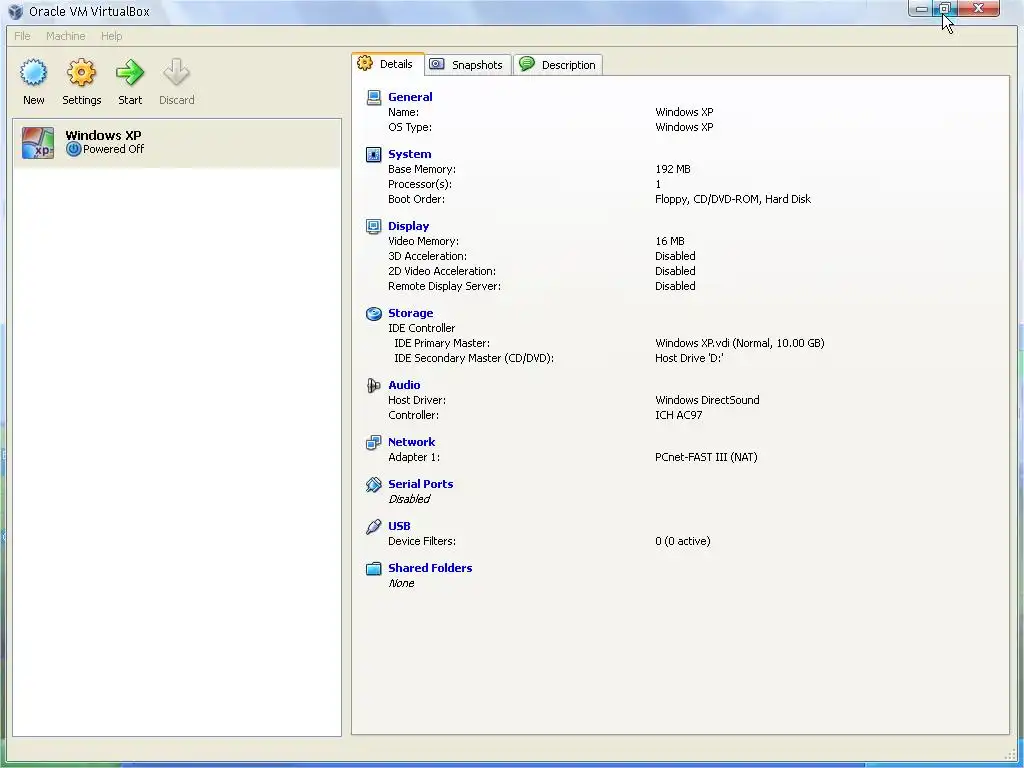Image resolution: width=1024 pixels, height=768 pixels.
Task: Switch to the Description tab
Action: click(x=558, y=65)
